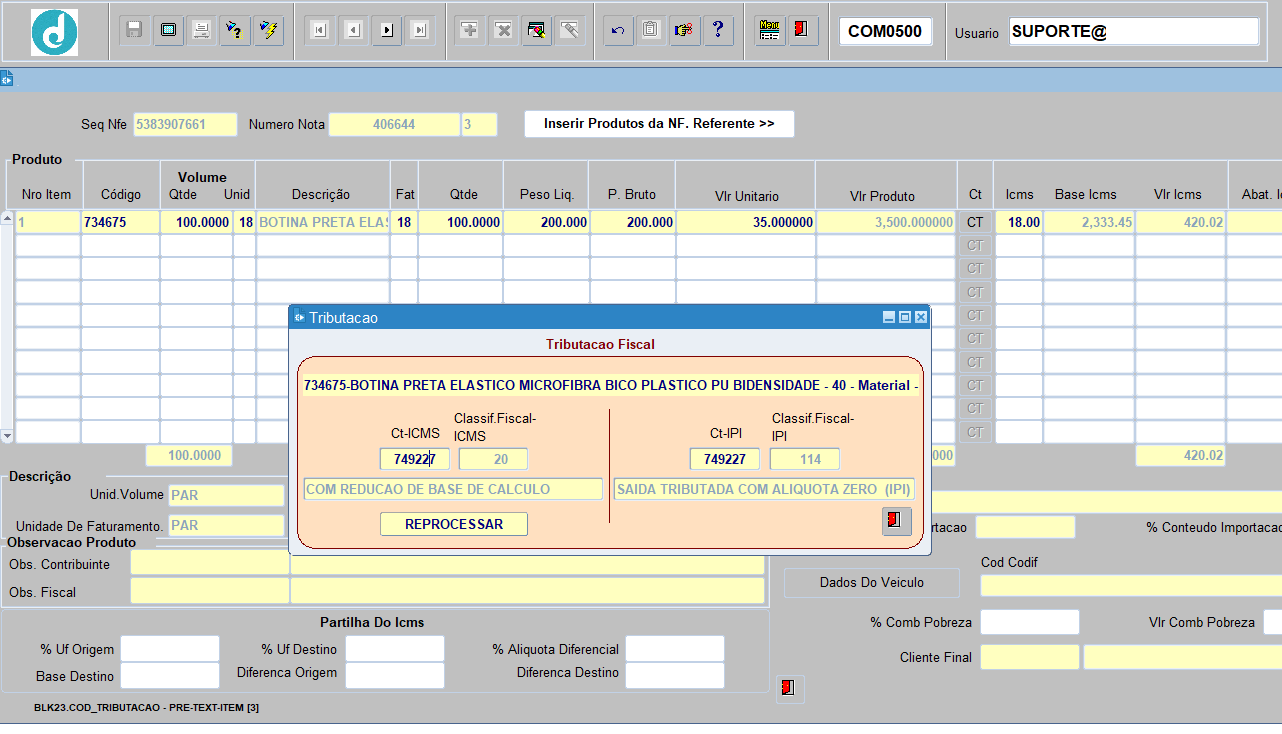
Task: Click the Print toolbar icon
Action: (x=201, y=30)
